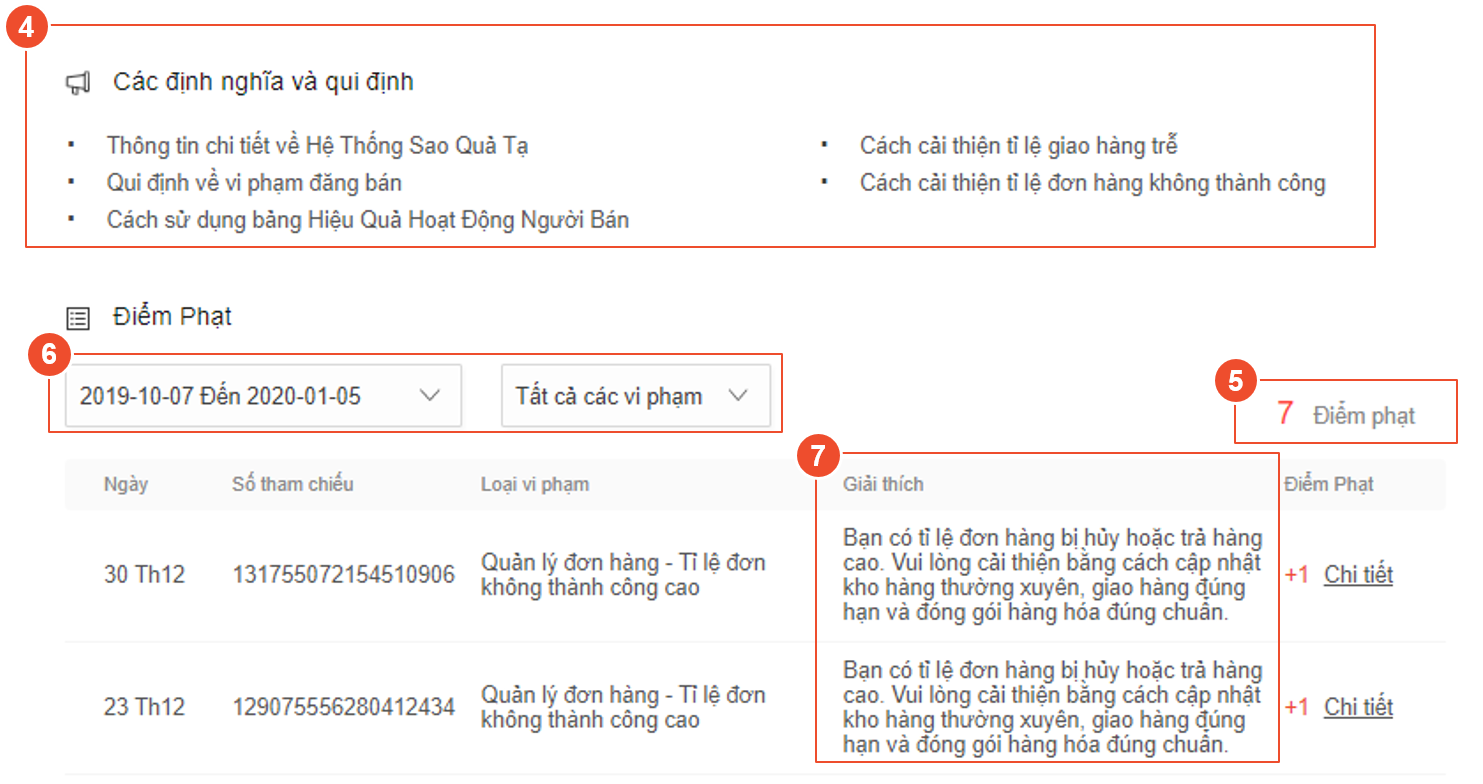Select reference number 131755072154510906
1483x784 pixels.
click(x=343, y=575)
